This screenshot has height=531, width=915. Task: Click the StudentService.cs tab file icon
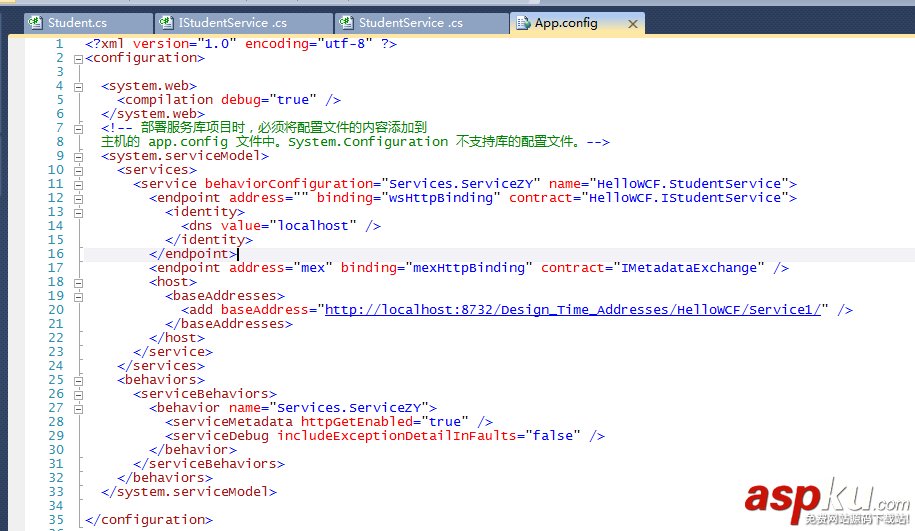click(346, 22)
